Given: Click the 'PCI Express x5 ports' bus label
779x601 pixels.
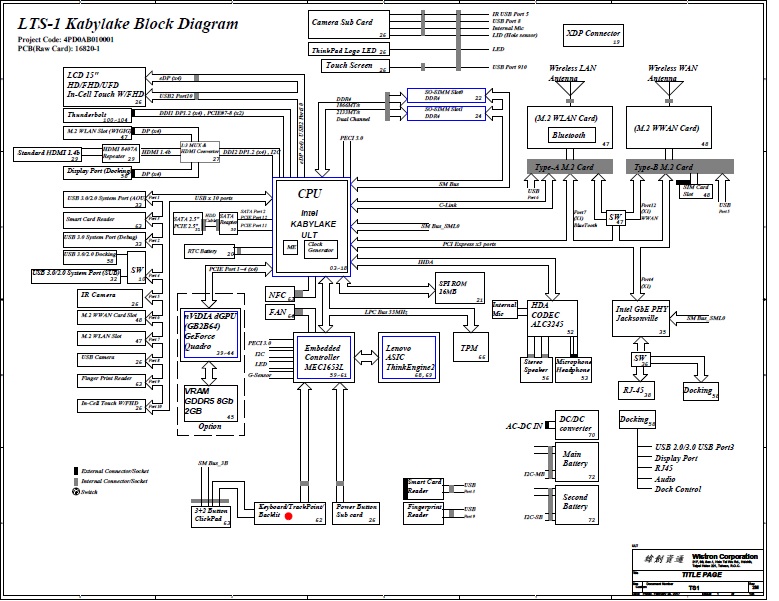Looking at the screenshot, I should [469, 244].
